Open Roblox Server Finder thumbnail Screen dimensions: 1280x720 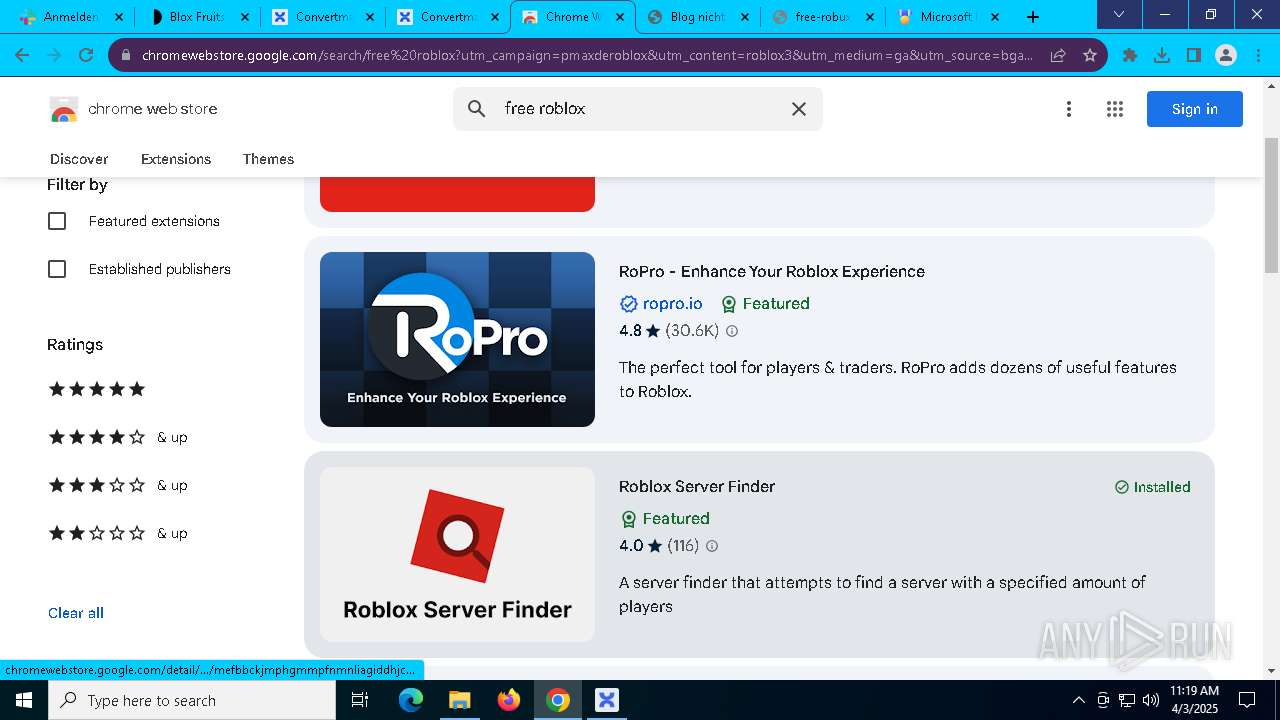pyautogui.click(x=457, y=554)
